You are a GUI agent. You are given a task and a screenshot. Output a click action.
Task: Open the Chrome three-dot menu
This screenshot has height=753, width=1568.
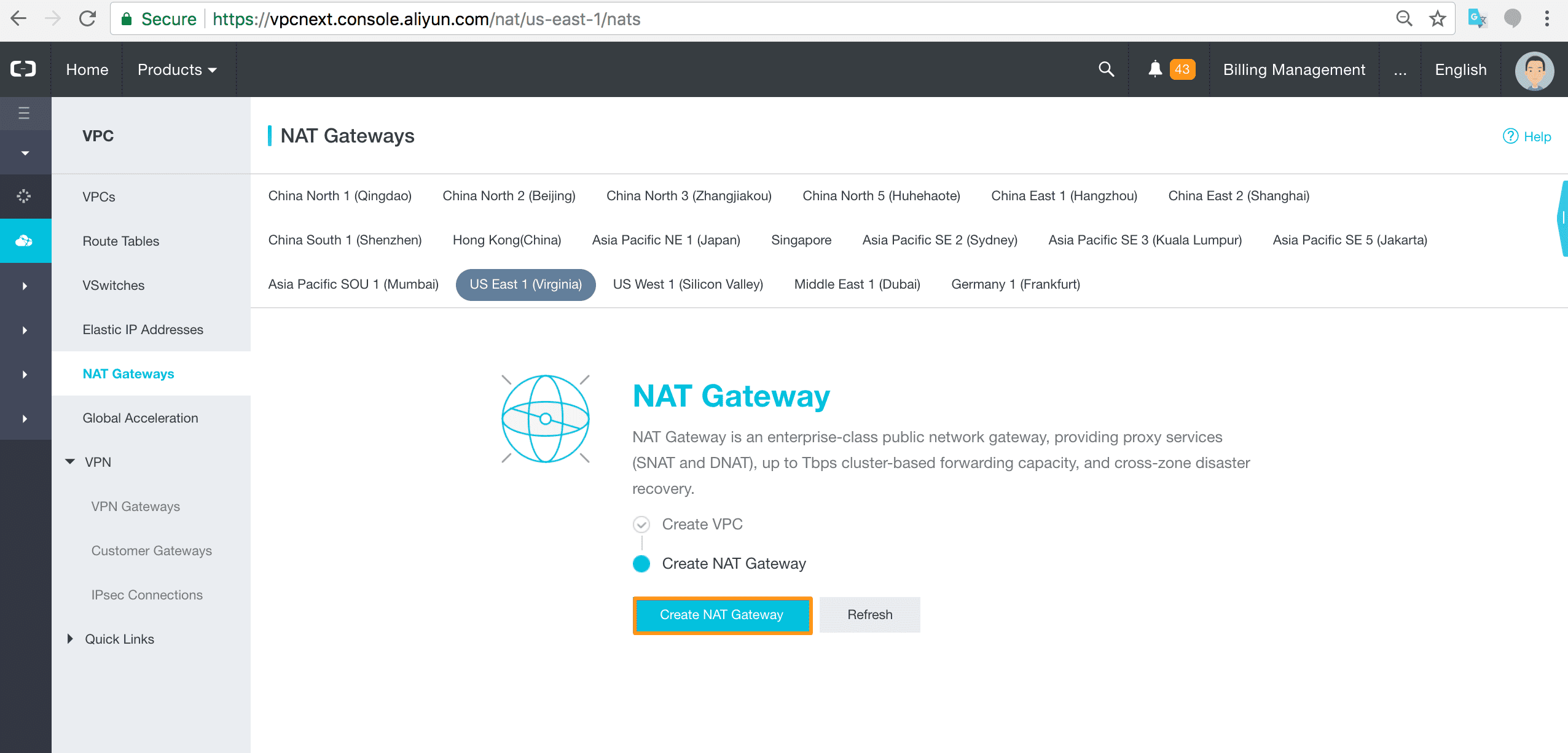(x=1547, y=19)
